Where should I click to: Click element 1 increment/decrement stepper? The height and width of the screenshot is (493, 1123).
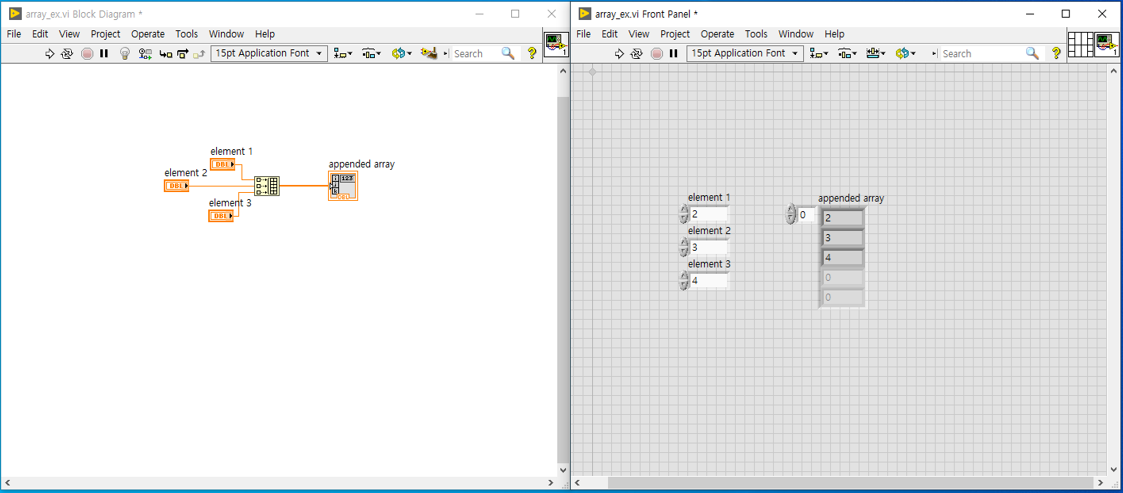(x=684, y=214)
